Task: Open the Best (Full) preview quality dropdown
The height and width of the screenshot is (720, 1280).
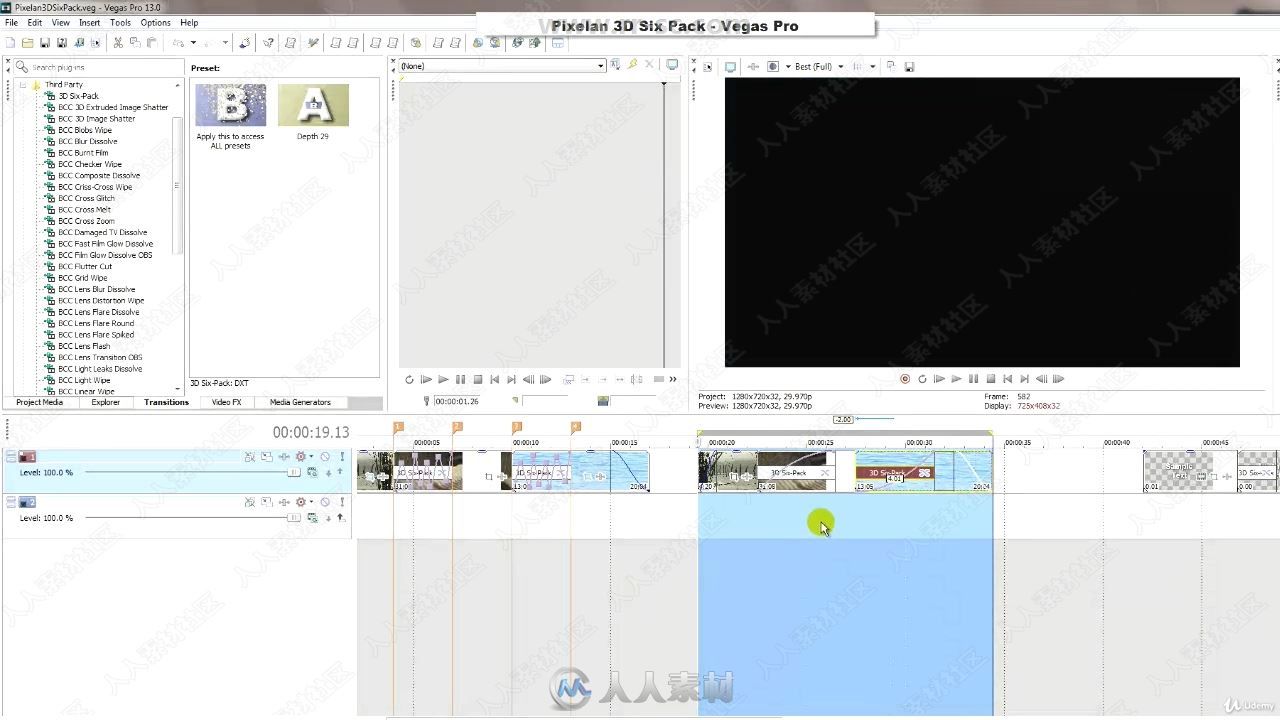Action: pyautogui.click(x=840, y=67)
